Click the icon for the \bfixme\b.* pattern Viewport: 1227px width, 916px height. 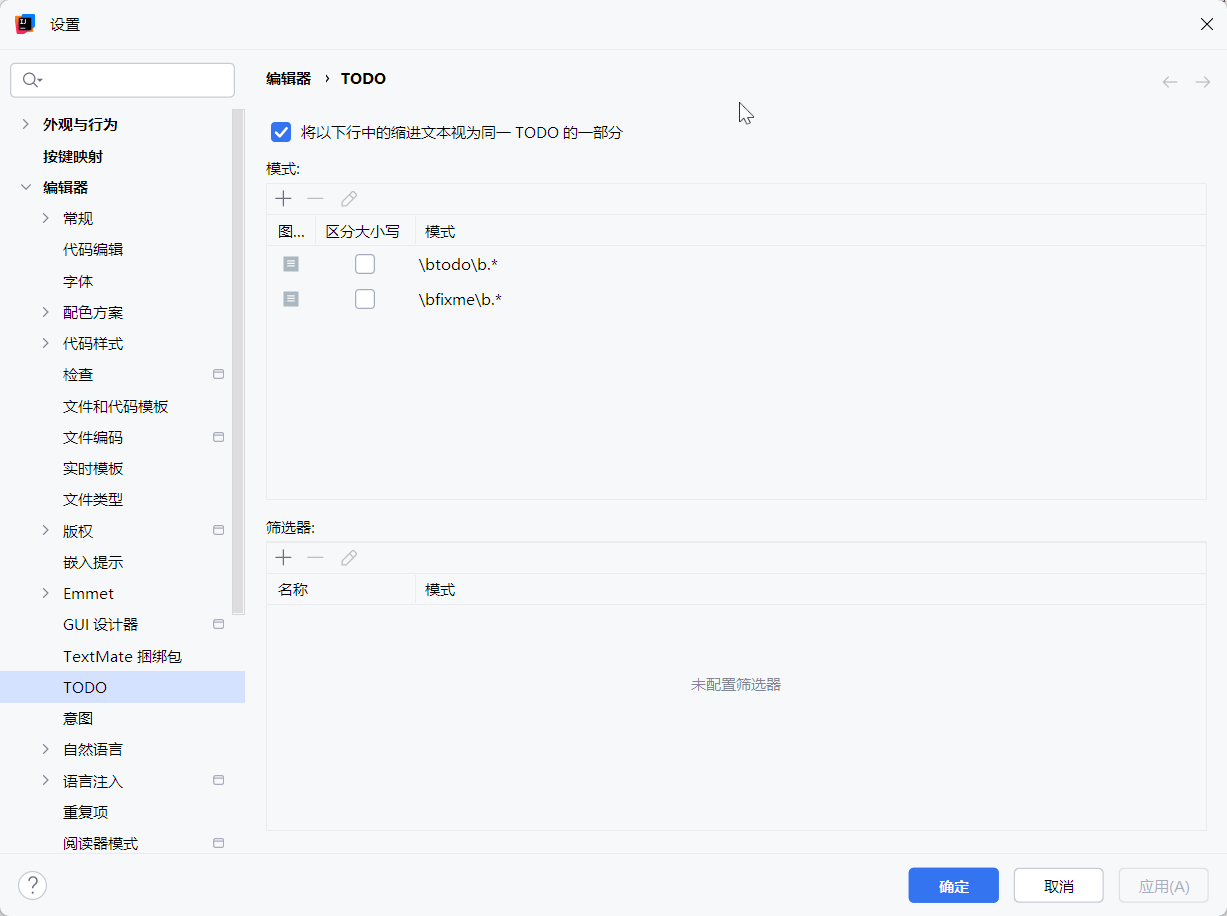click(x=291, y=299)
